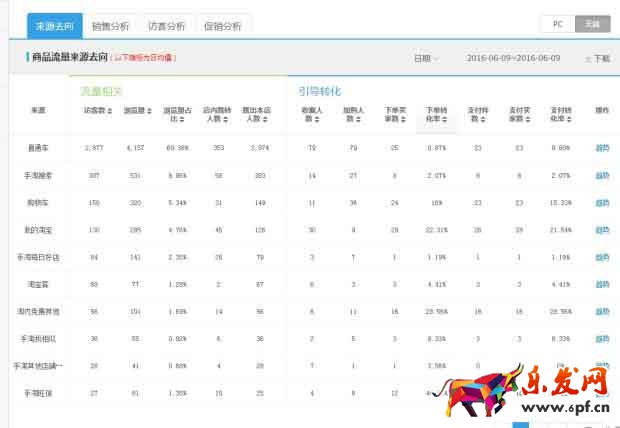The width and height of the screenshot is (620, 428).
Task: View 趋势 for 手淘搜索 row
Action: click(x=601, y=175)
